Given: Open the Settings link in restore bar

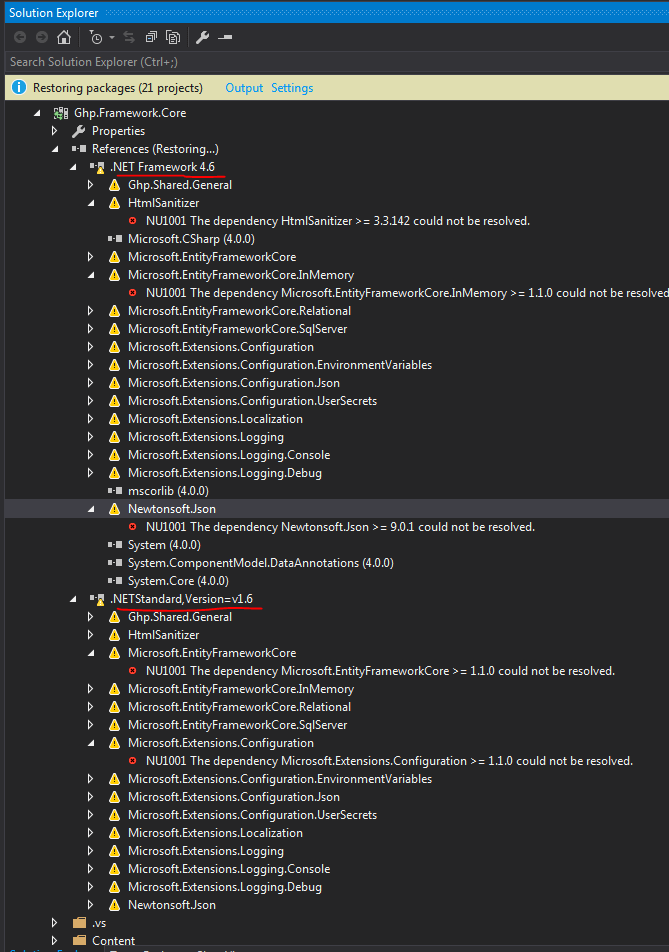Looking at the screenshot, I should (292, 88).
